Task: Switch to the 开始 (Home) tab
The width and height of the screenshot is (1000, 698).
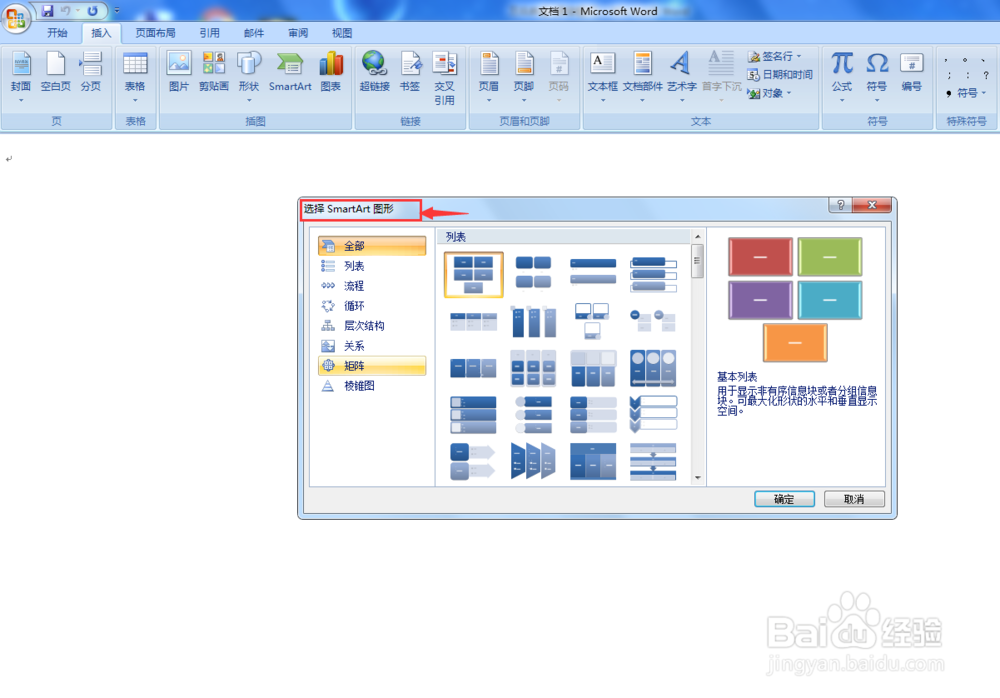Action: coord(57,33)
